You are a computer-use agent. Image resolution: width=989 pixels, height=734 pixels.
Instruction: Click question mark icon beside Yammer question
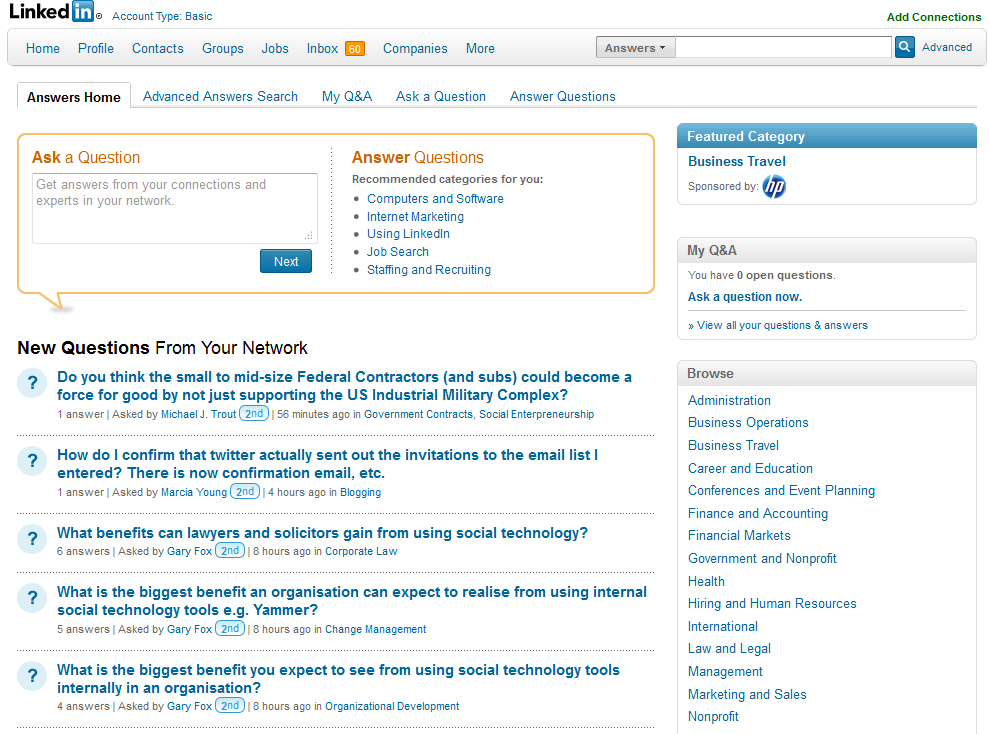pyautogui.click(x=32, y=598)
